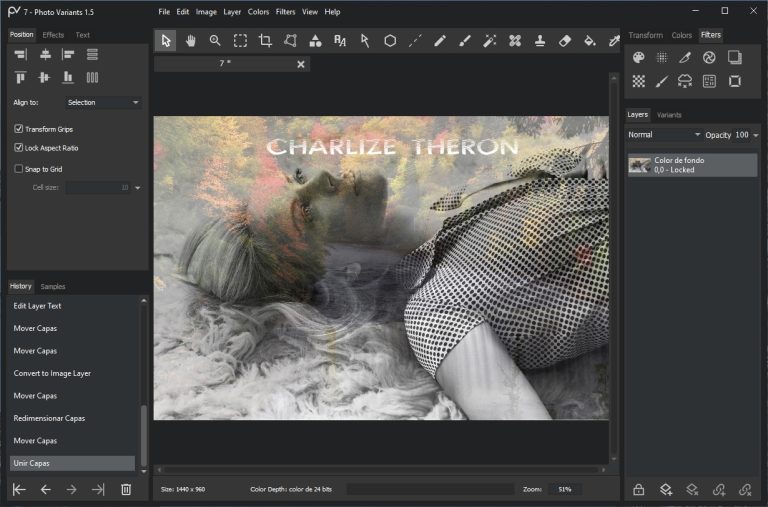The height and width of the screenshot is (507, 768).
Task: Switch to the Effects tab
Action: click(53, 35)
